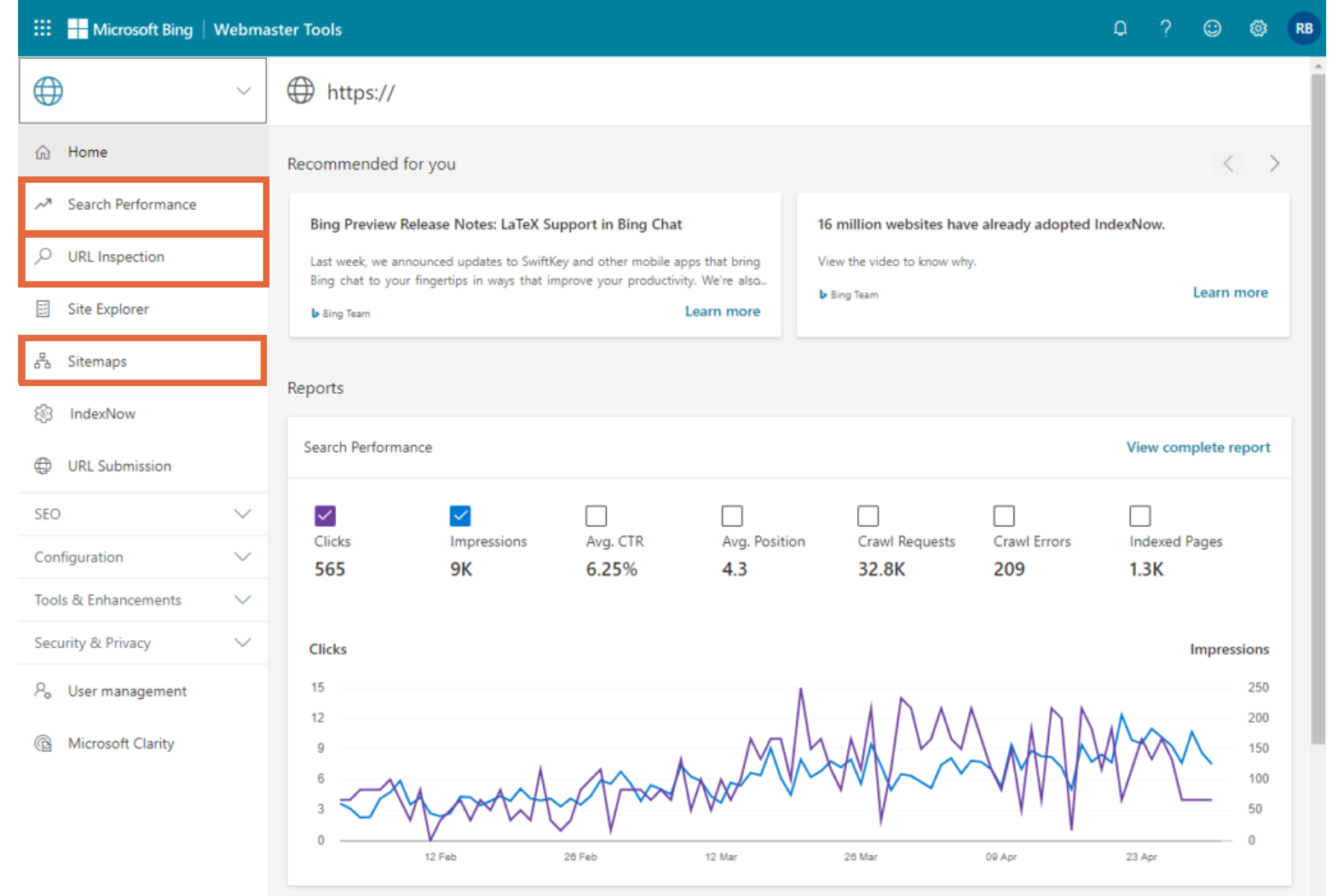
Task: Click the next recommendation arrow
Action: [x=1275, y=163]
